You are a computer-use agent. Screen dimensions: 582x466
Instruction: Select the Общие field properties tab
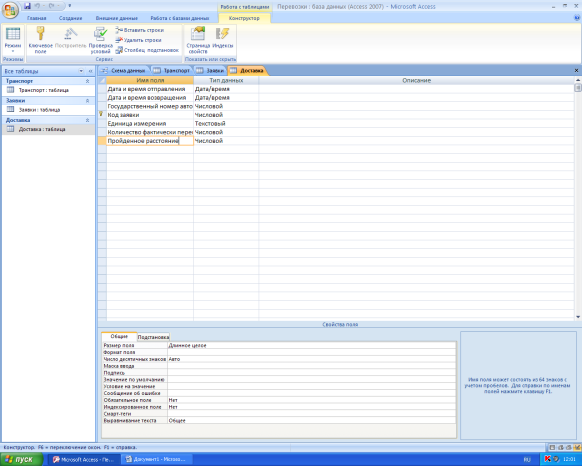pos(119,336)
